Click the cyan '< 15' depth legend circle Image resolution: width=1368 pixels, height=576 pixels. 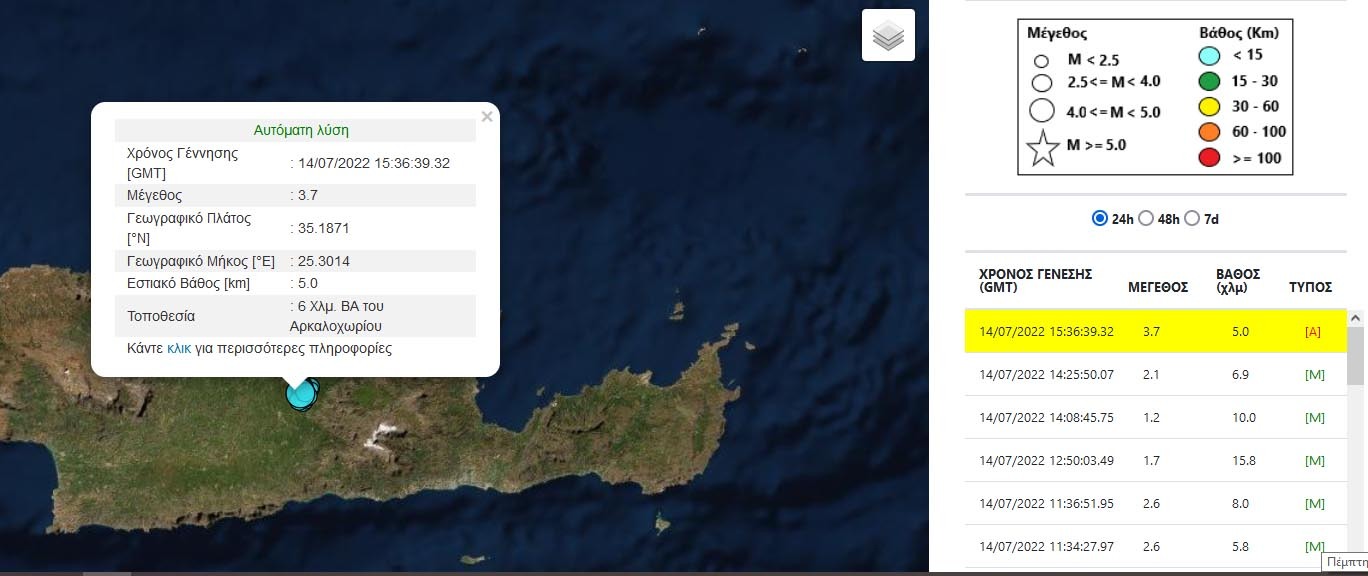click(1209, 56)
